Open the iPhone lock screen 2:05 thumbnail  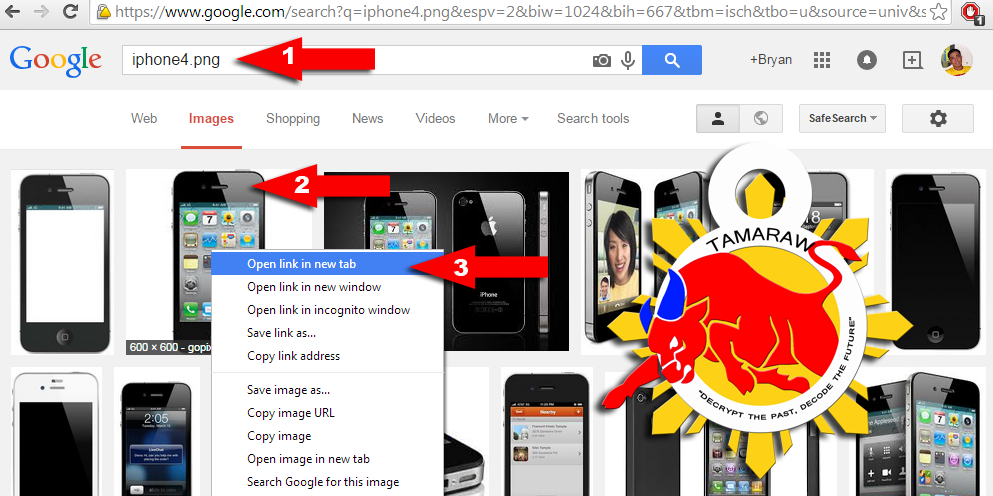pyautogui.click(x=156, y=431)
